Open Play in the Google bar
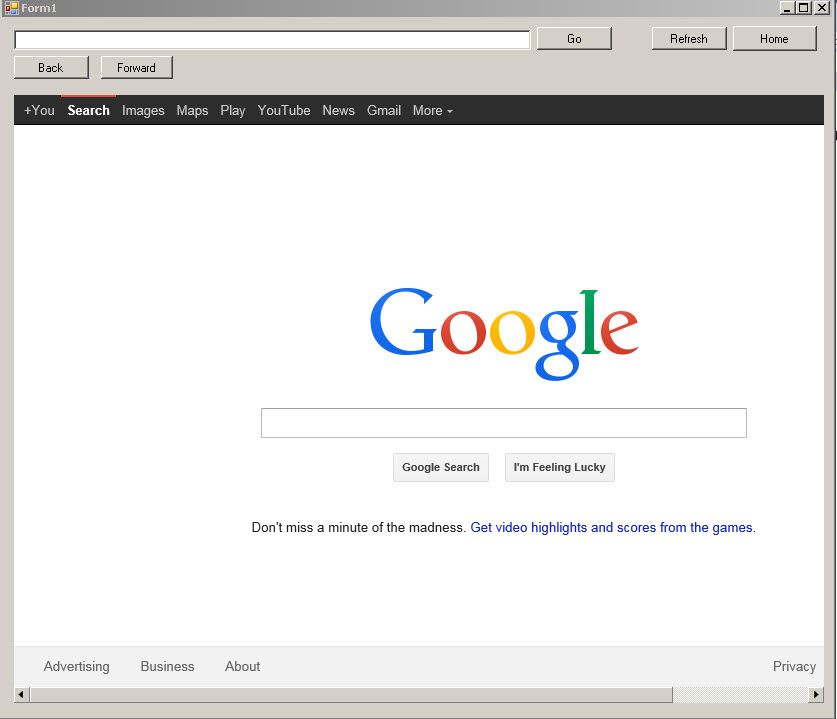 tap(233, 110)
